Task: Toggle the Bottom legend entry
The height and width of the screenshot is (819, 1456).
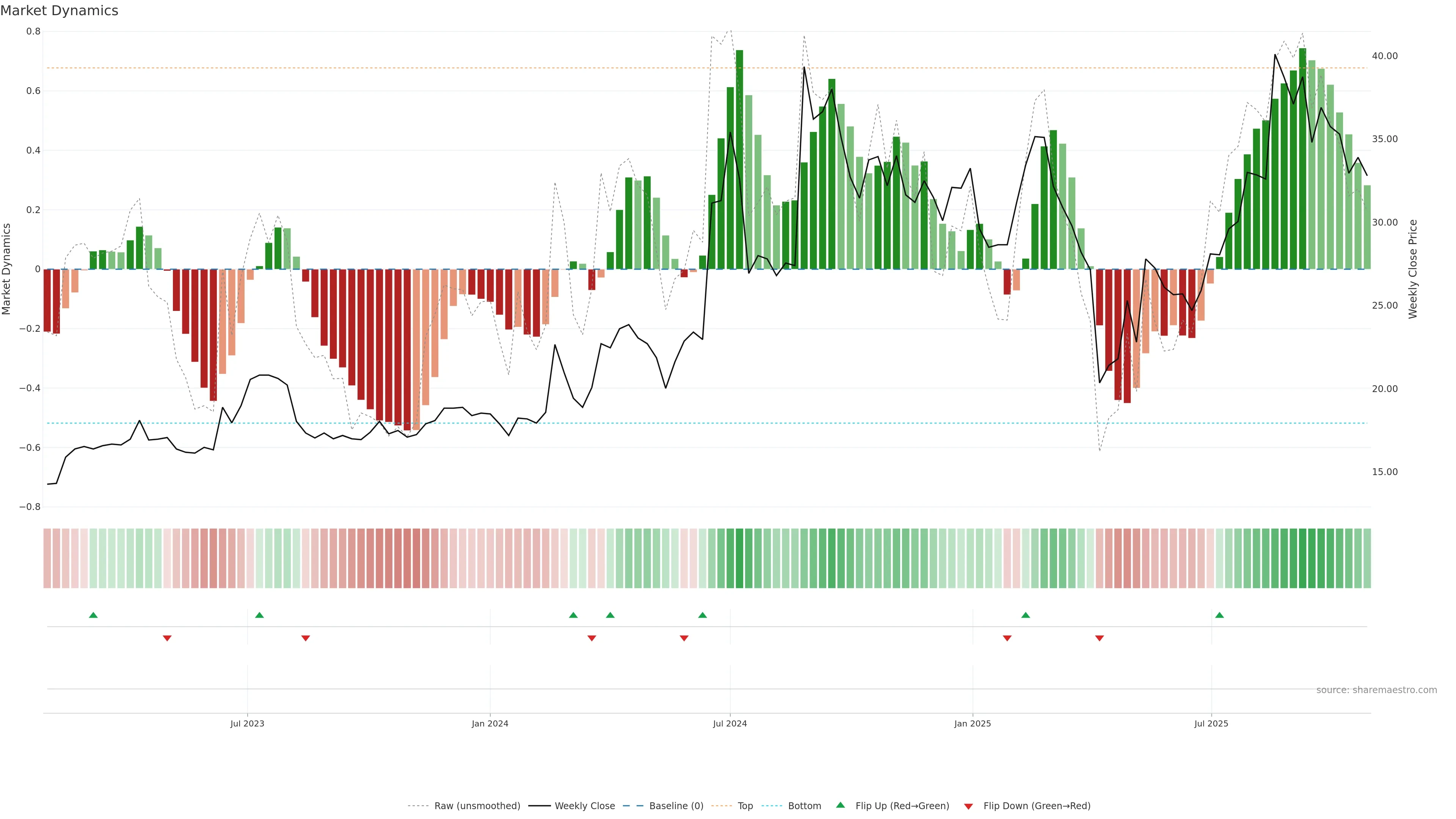Action: coord(804,806)
